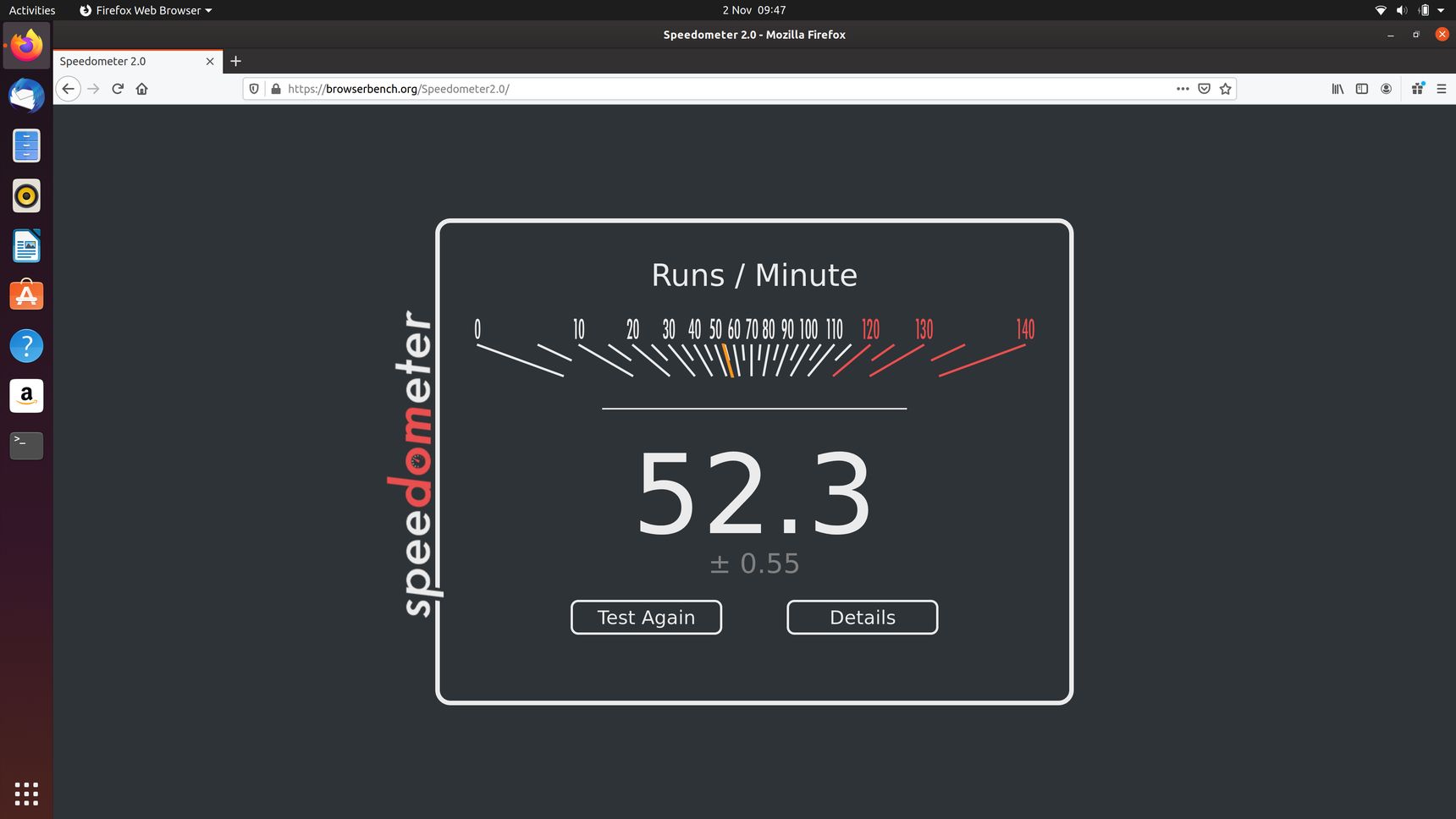This screenshot has width=1456, height=819.
Task: Launch Firefox from the dock
Action: click(26, 46)
